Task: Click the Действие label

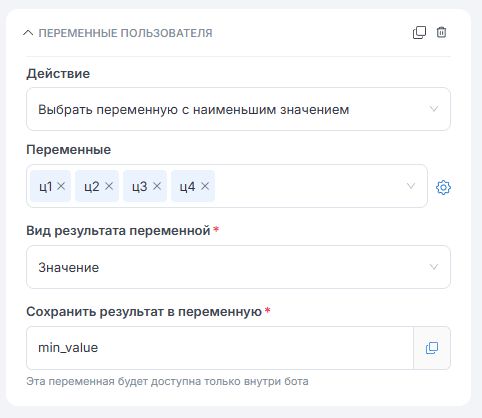Action: 58,74
